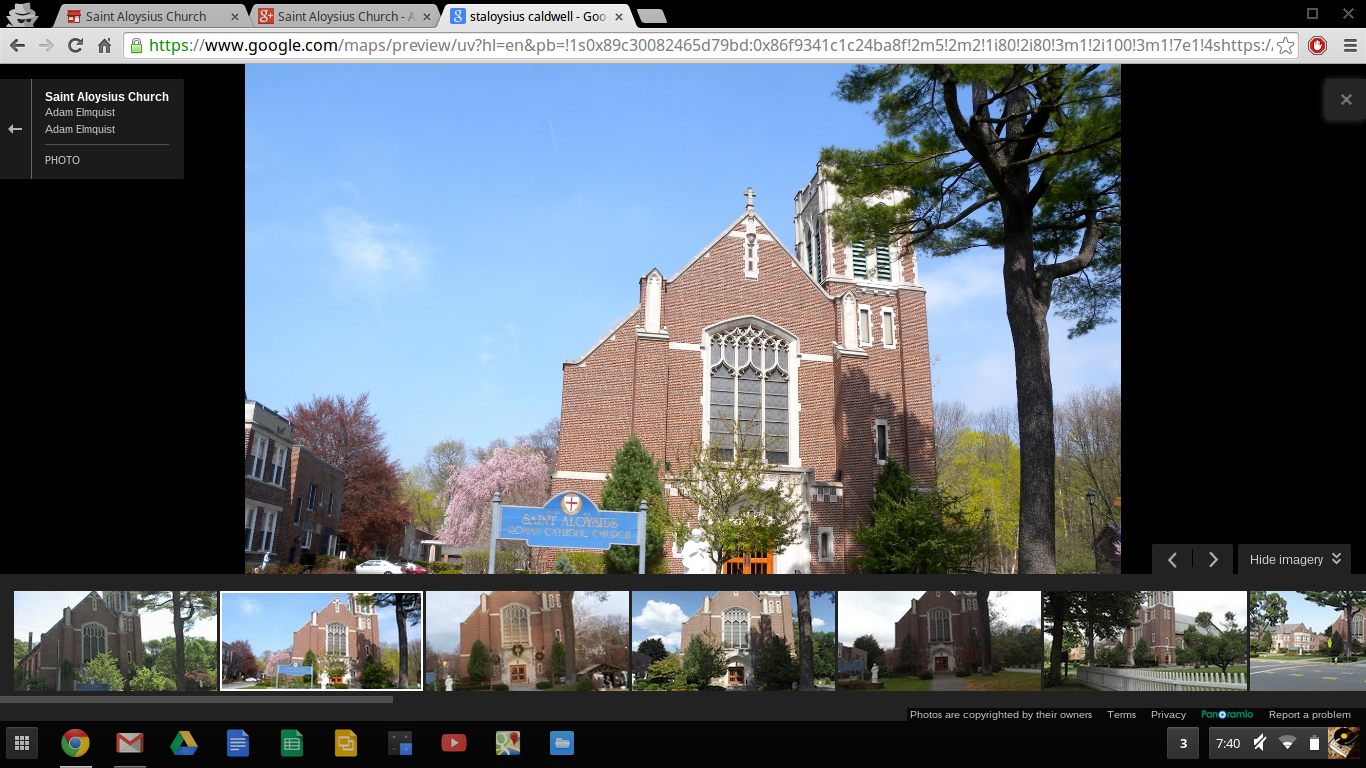Screen dimensions: 1366x768
Task: Select fourth thumbnail with cloudy blue sky
Action: click(733, 640)
